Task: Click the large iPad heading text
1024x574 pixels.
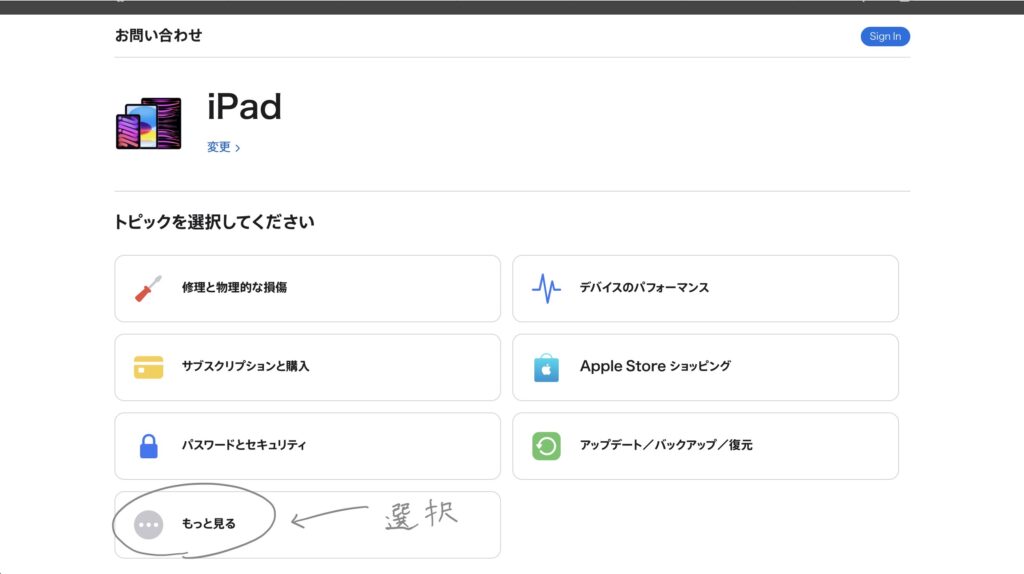Action: (244, 107)
